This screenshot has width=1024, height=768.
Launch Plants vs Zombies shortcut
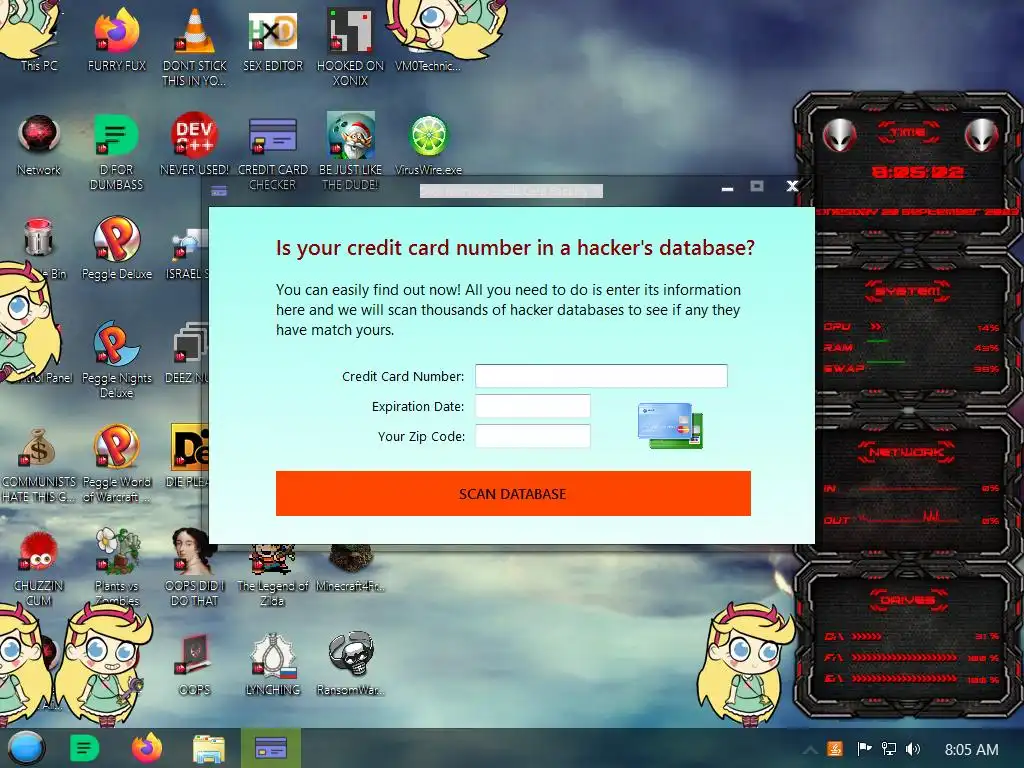pyautogui.click(x=116, y=567)
